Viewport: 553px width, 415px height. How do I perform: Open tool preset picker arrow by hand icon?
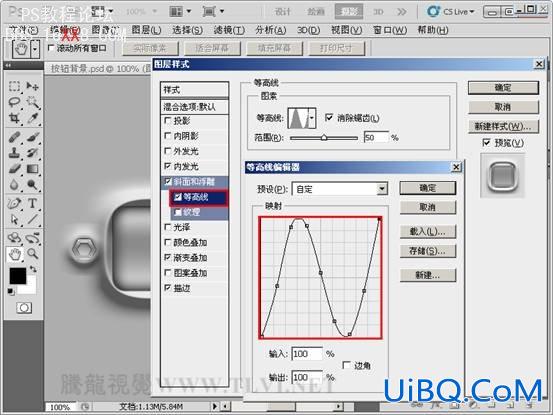(35, 49)
